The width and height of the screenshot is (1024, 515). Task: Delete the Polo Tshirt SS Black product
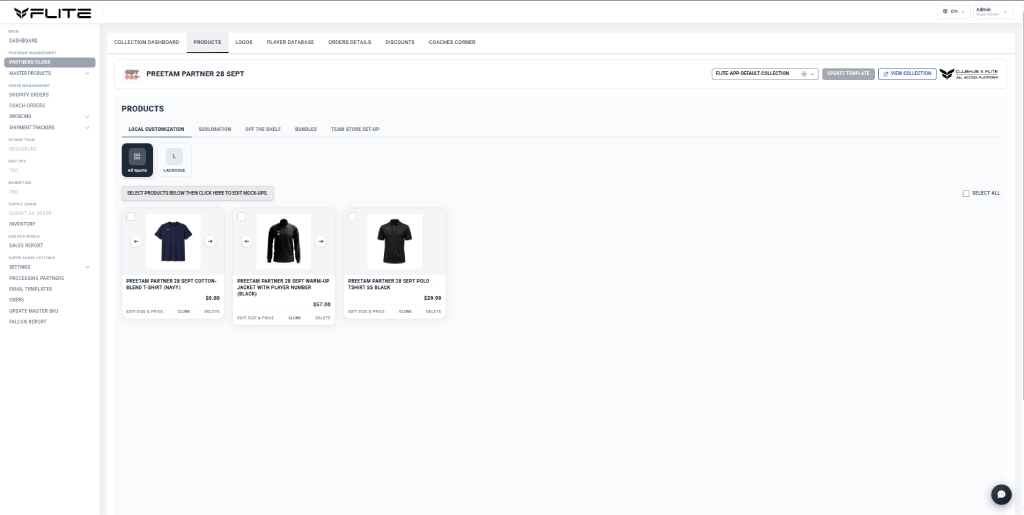point(434,311)
